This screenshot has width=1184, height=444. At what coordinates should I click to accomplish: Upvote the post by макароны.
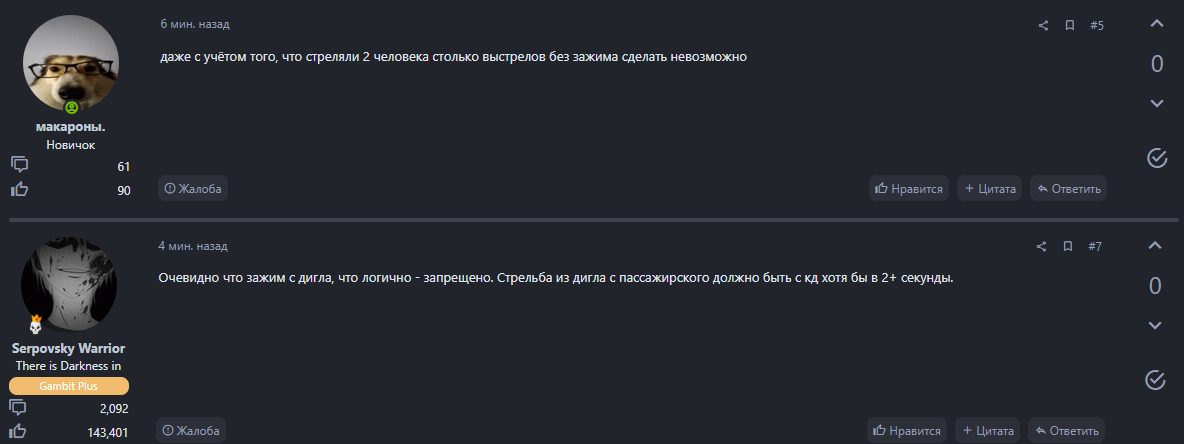1157,24
